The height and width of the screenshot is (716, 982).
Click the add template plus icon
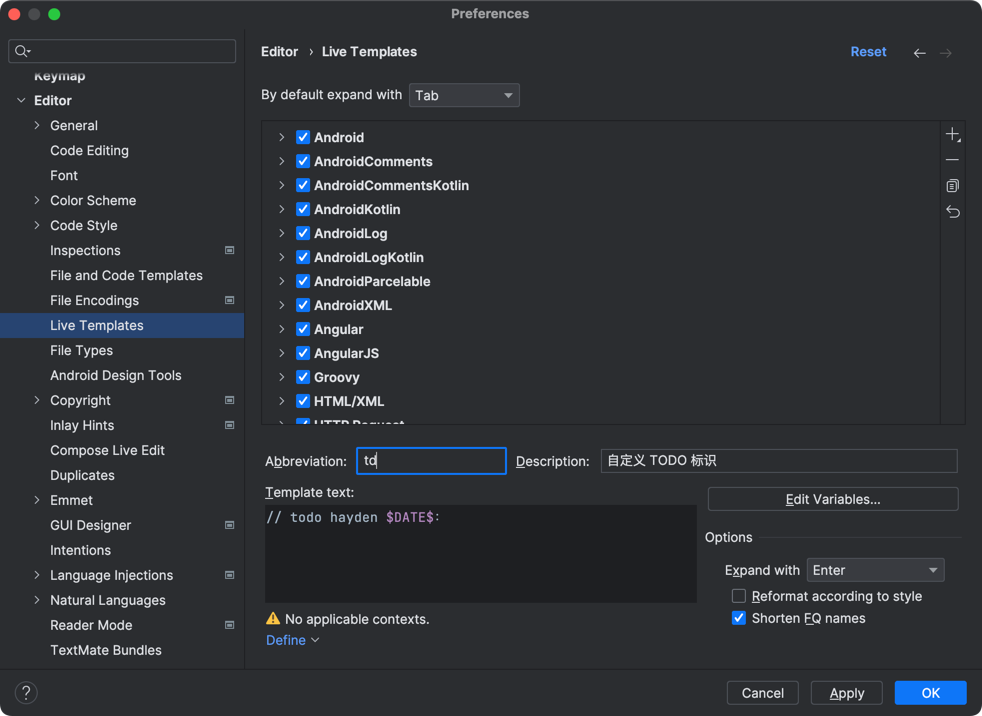pyautogui.click(x=952, y=135)
